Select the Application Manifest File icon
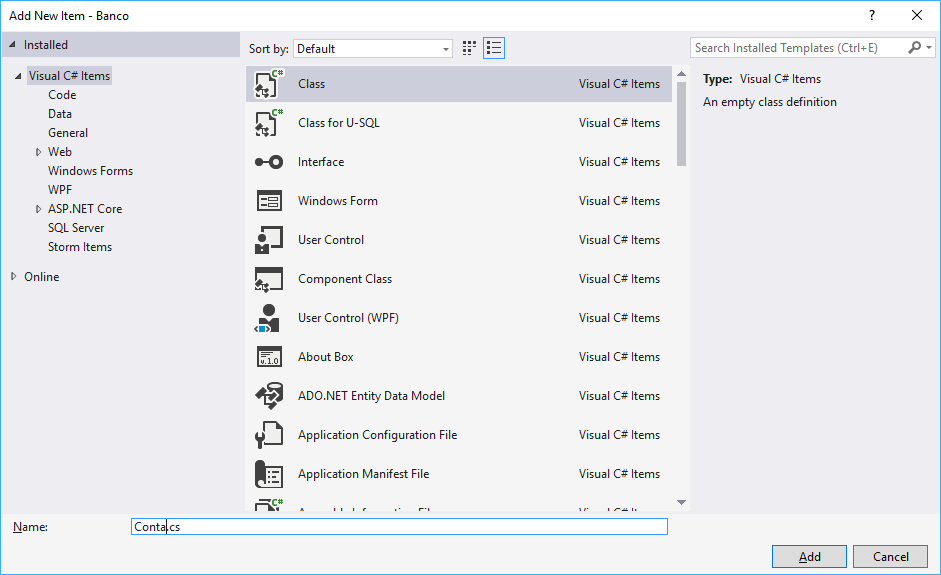This screenshot has width=941, height=575. [x=269, y=474]
